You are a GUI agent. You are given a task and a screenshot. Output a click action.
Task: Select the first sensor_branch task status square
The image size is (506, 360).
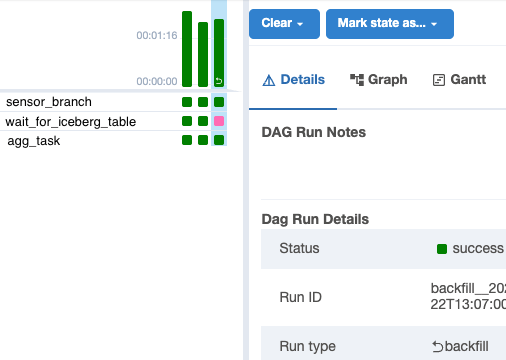click(x=187, y=102)
